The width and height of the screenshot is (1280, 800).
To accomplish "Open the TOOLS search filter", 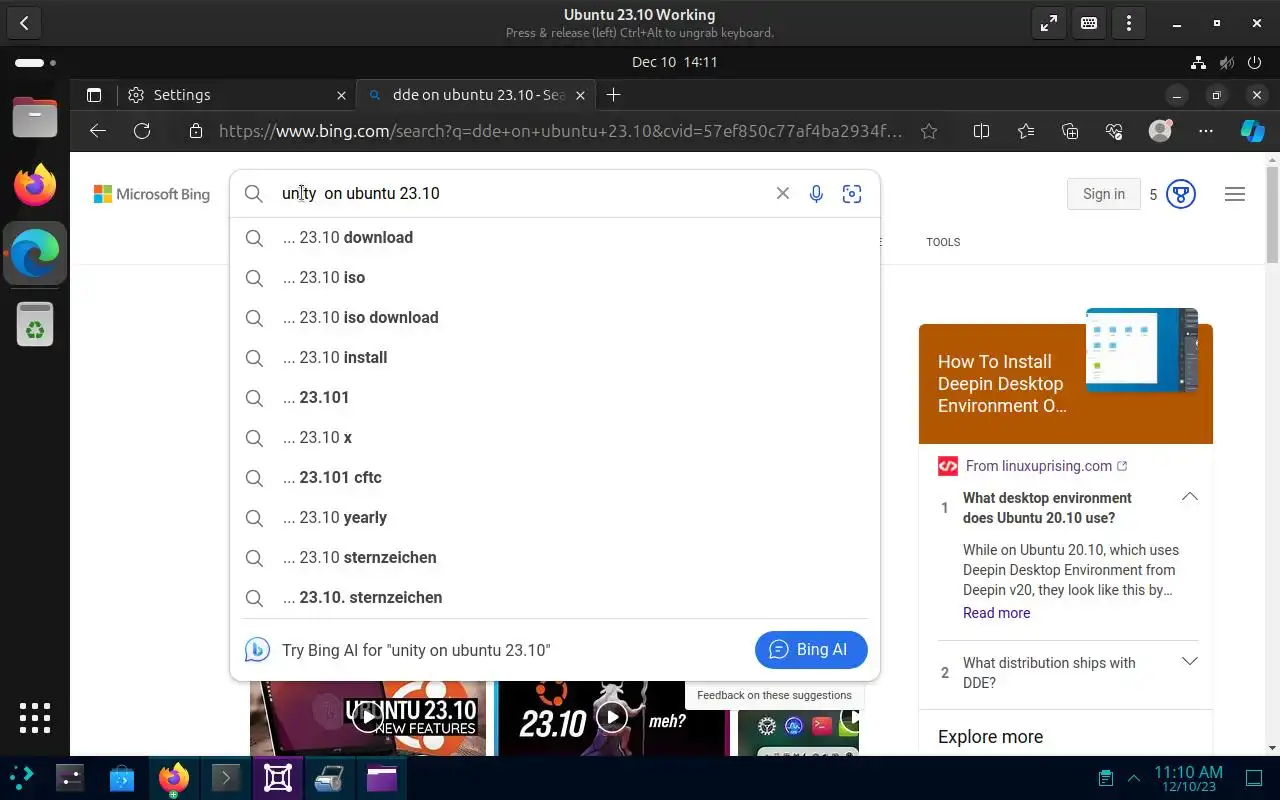I will click(943, 242).
